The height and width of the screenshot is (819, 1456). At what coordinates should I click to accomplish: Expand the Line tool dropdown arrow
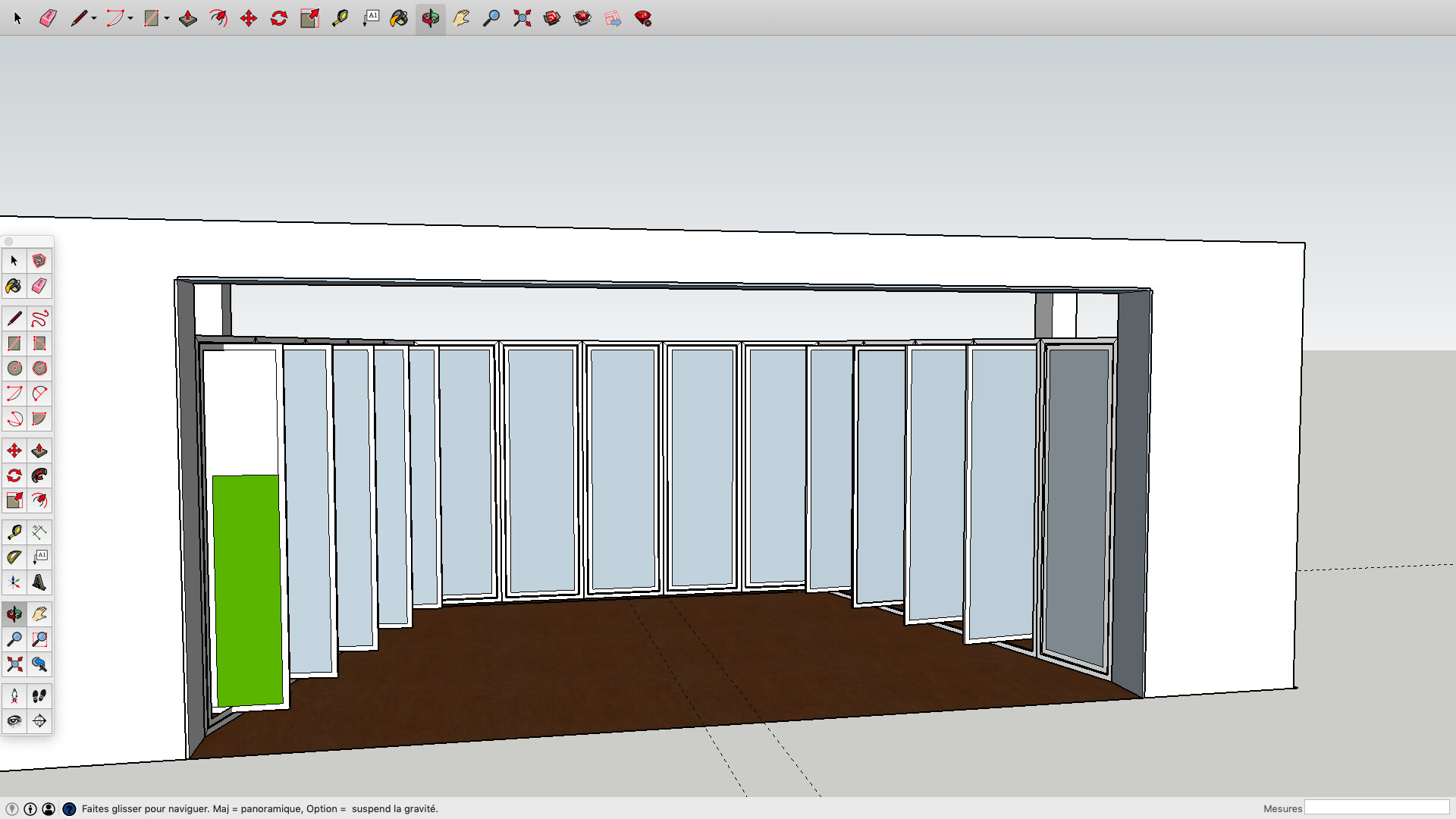click(x=94, y=18)
